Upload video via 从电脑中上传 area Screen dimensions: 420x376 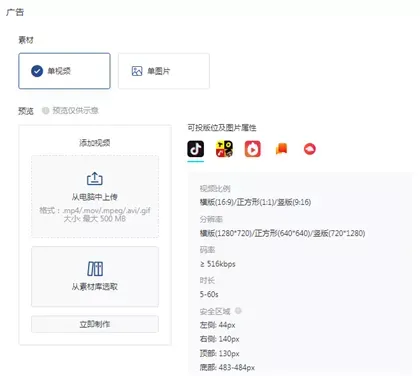coord(95,196)
